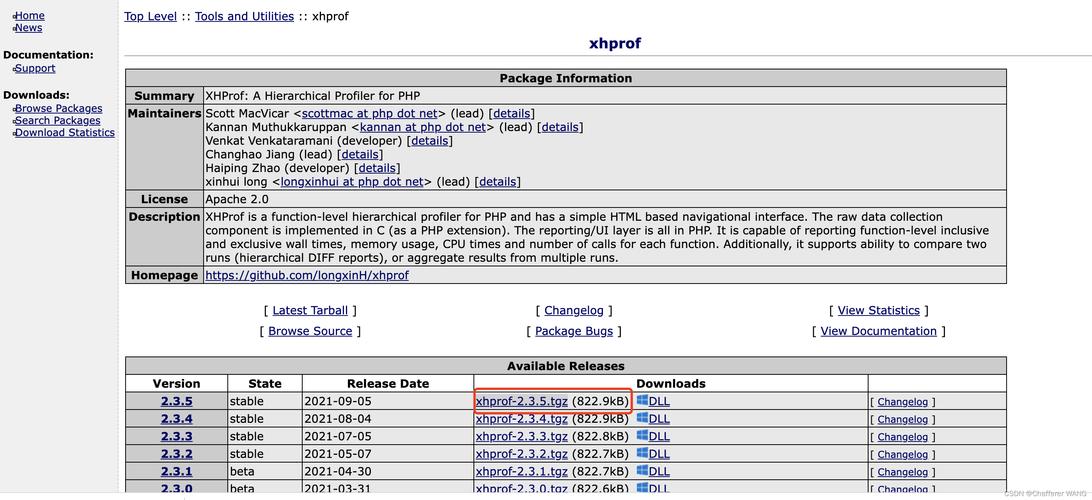The width and height of the screenshot is (1092, 500).
Task: Download xhprof-2.3.1.tgz
Action: [522, 472]
